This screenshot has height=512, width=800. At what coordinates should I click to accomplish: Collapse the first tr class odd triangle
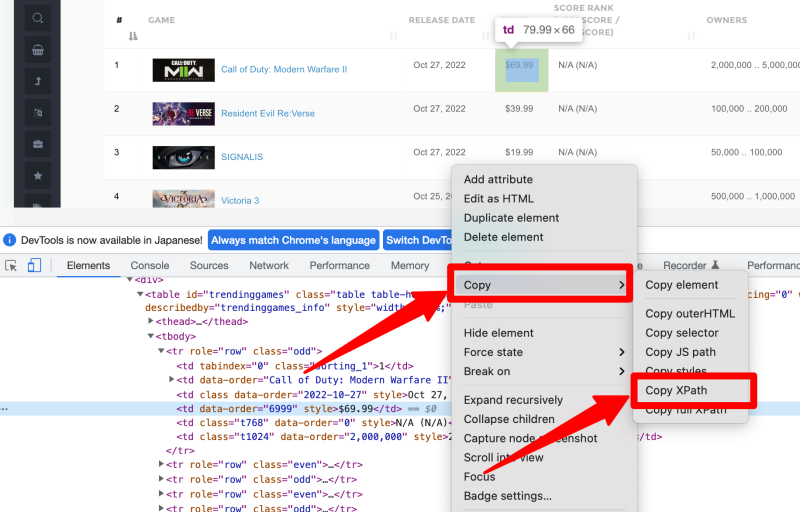pyautogui.click(x=161, y=351)
